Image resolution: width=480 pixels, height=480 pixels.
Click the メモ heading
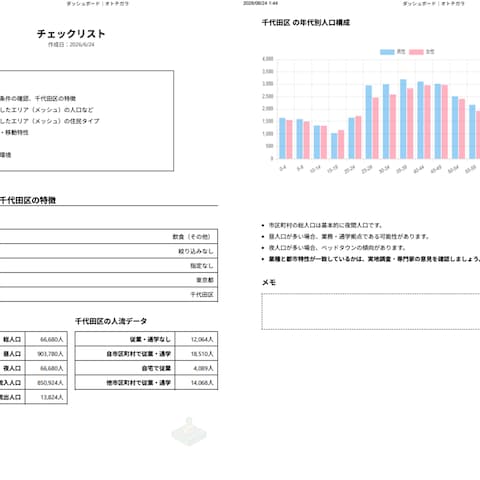[269, 283]
